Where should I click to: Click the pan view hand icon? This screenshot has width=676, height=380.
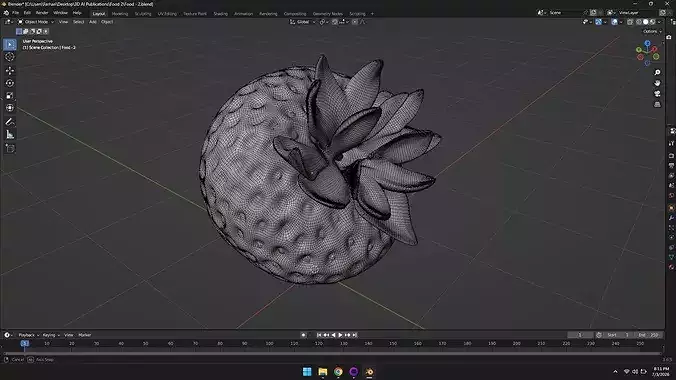click(x=657, y=83)
